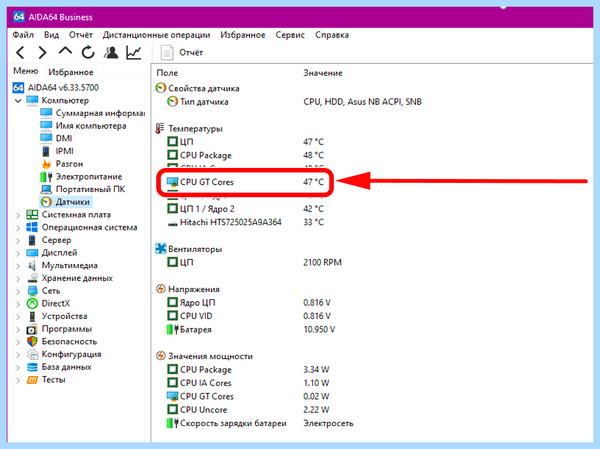Click the Отчёт report toolbar button
This screenshot has width=600, height=449.
(182, 52)
